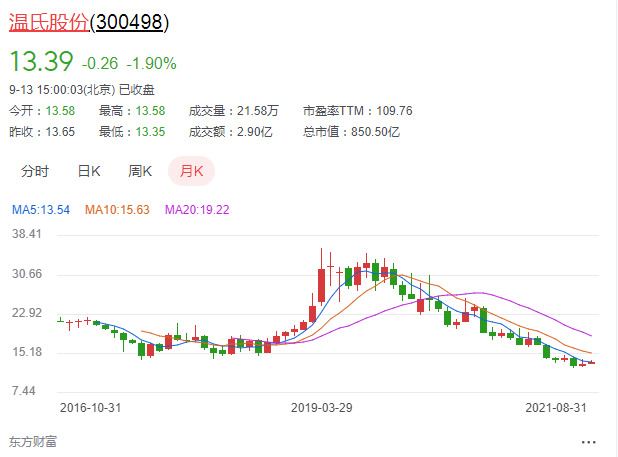Select the 月K chart tab
The image size is (618, 457).
click(x=192, y=171)
